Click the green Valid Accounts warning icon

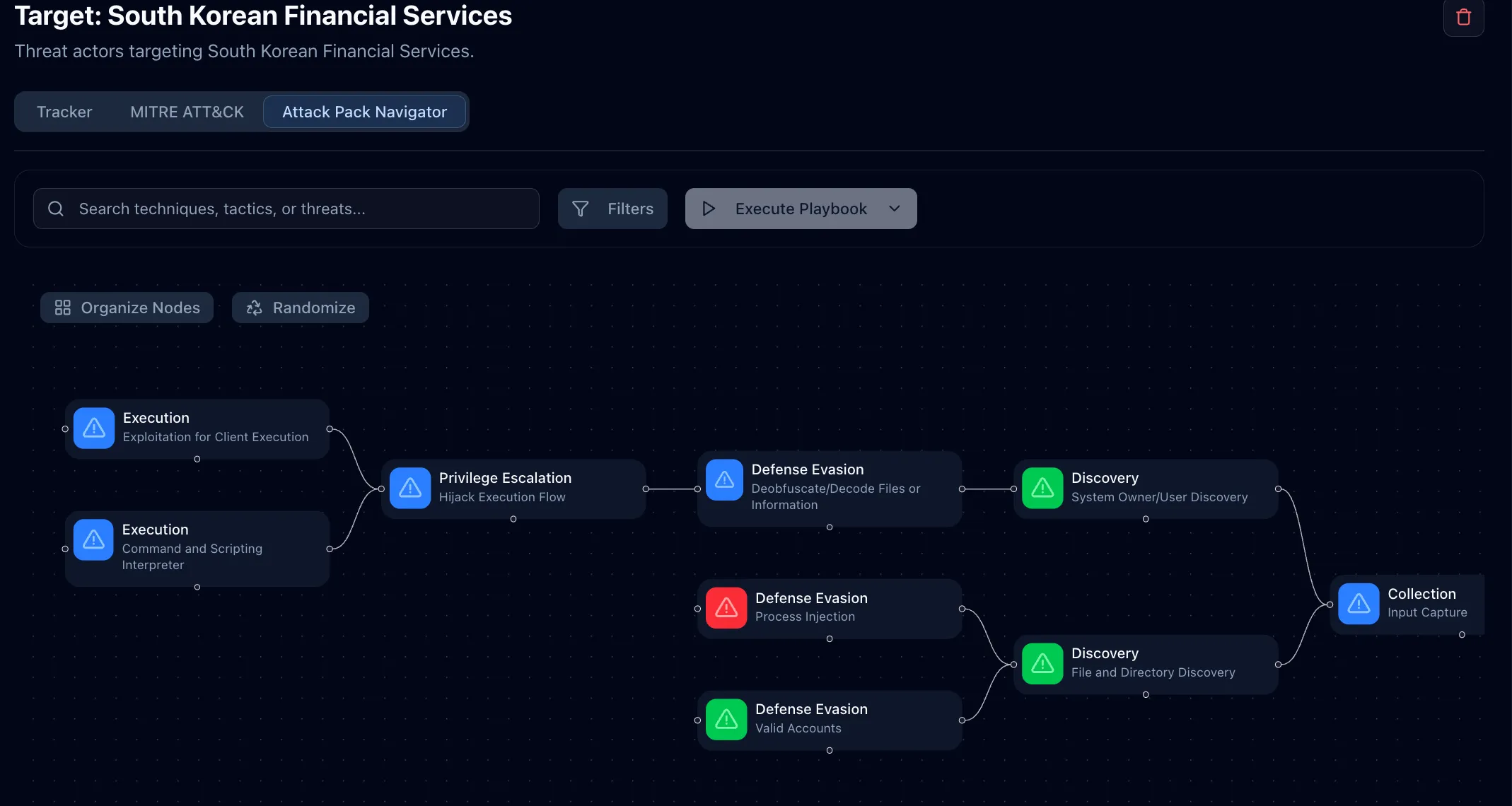point(726,720)
